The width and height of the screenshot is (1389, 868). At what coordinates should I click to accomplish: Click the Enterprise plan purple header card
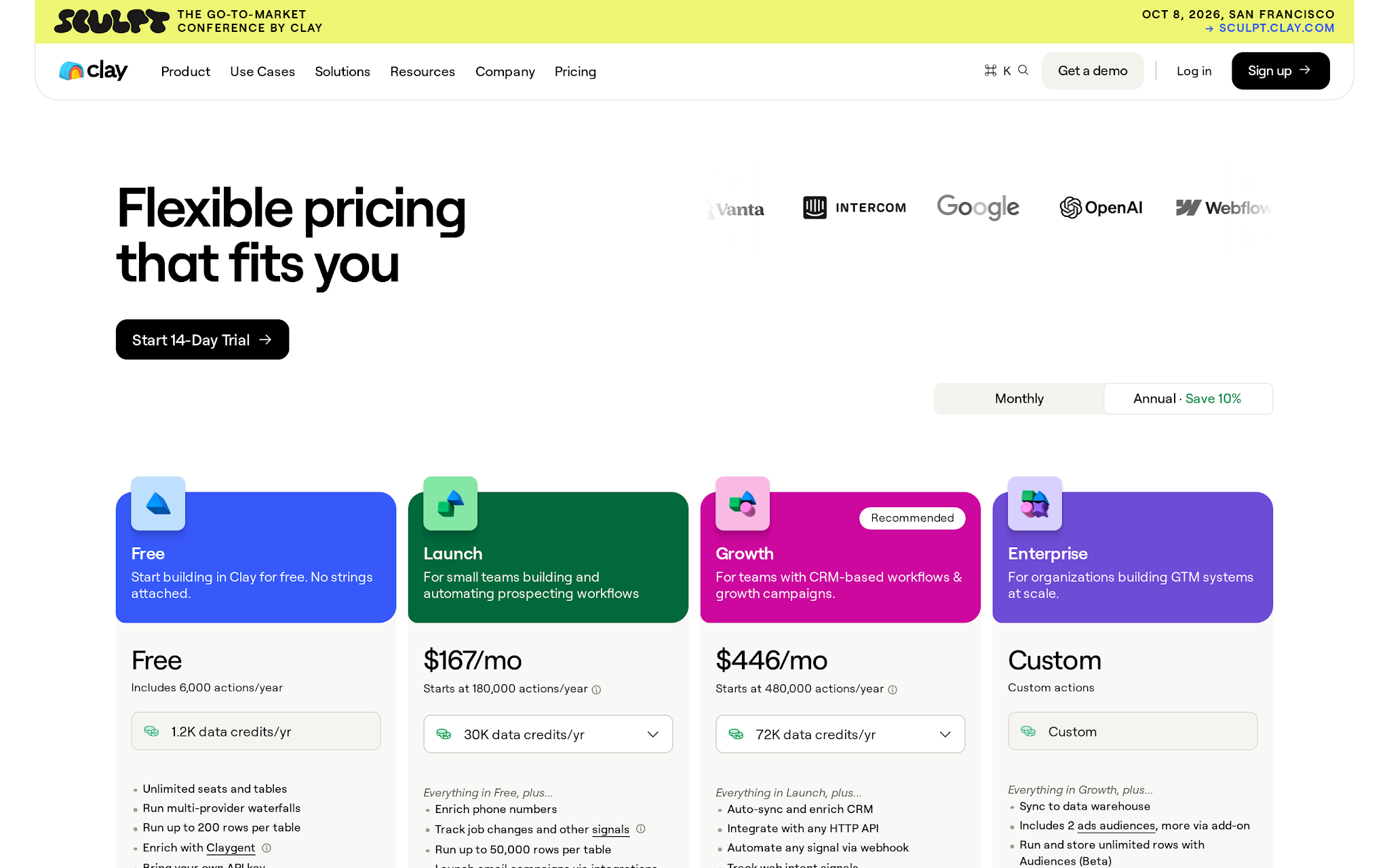(x=1133, y=557)
